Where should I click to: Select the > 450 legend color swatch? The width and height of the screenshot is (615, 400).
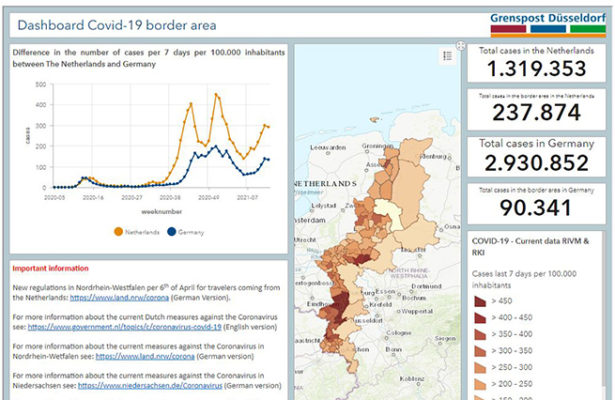(480, 301)
